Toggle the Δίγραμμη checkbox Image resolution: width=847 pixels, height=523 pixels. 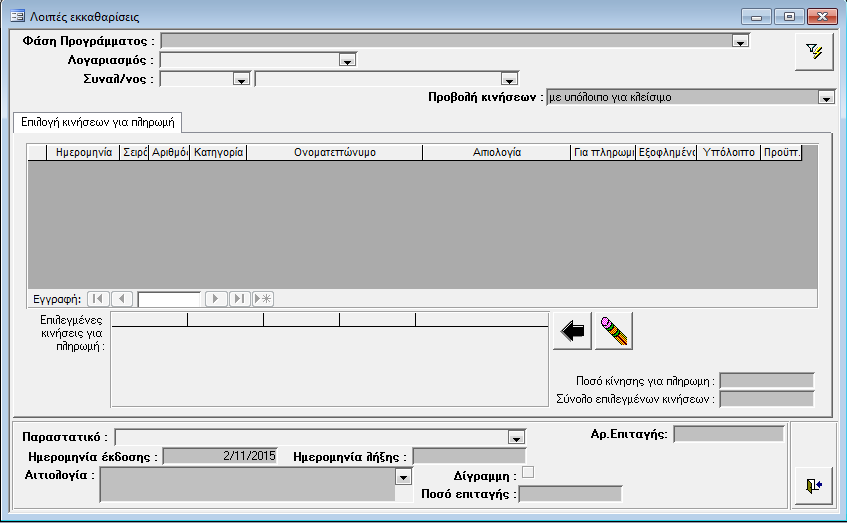(528, 472)
